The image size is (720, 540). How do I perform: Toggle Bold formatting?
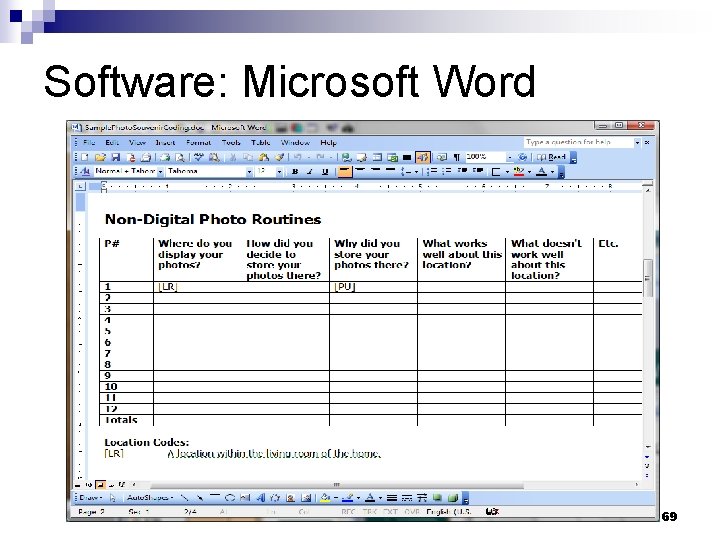click(x=295, y=172)
